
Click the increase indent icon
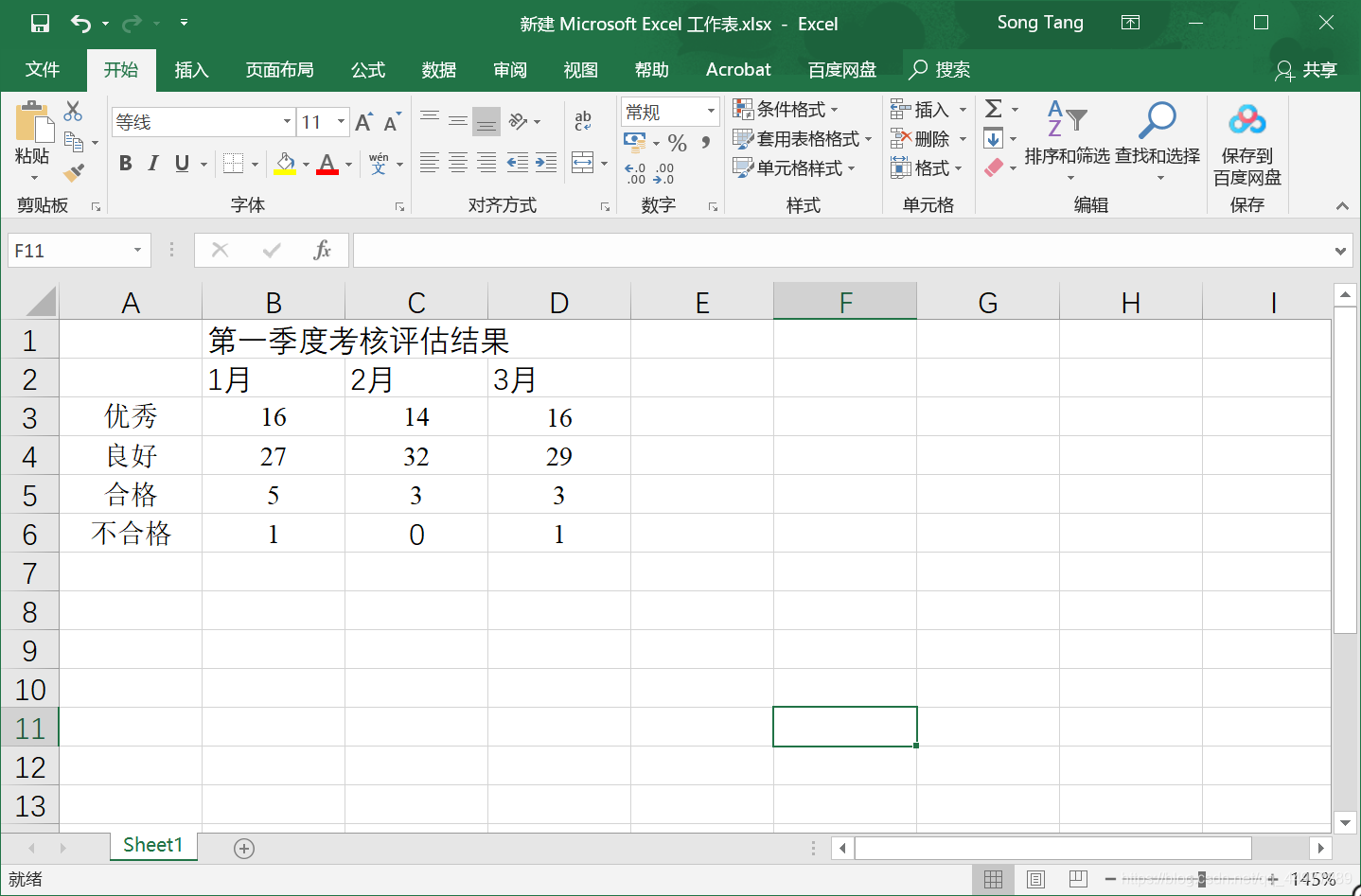[546, 163]
